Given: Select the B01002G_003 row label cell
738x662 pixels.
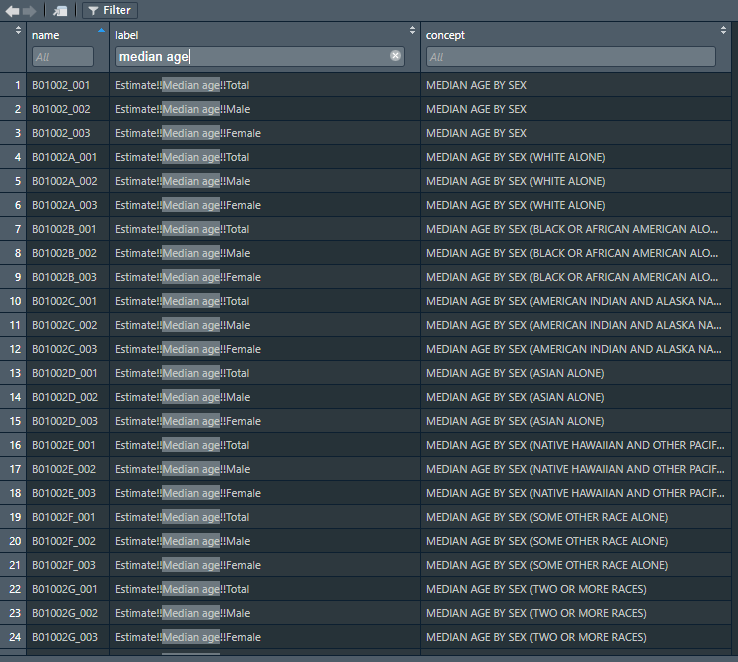Looking at the screenshot, I should 188,637.
